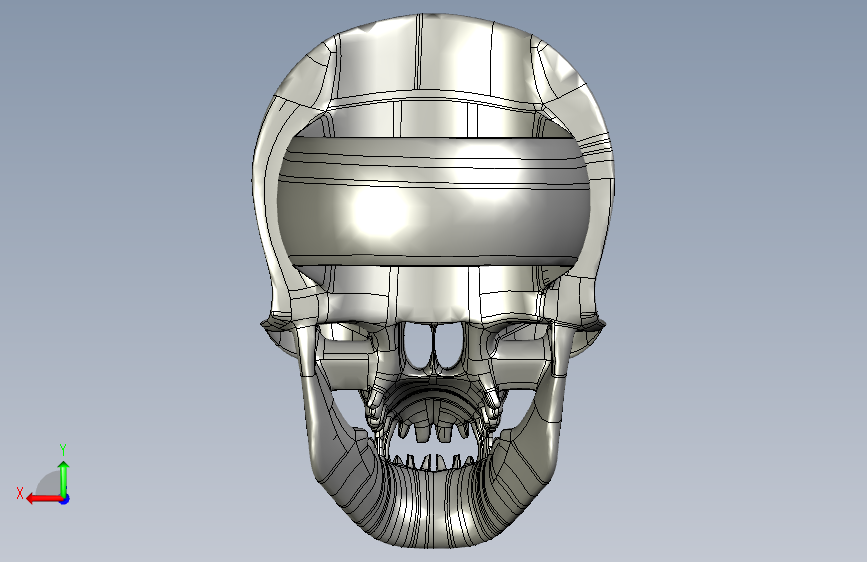The width and height of the screenshot is (867, 562).
Task: Click the "X" label on the triad
Action: [20, 493]
